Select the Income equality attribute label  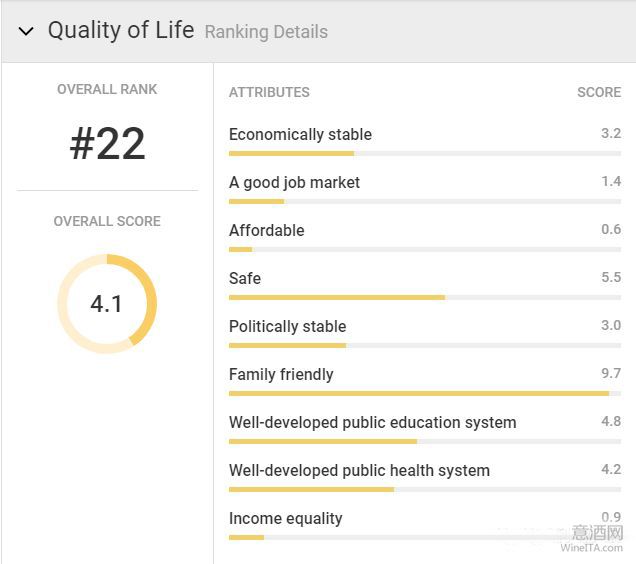point(286,519)
